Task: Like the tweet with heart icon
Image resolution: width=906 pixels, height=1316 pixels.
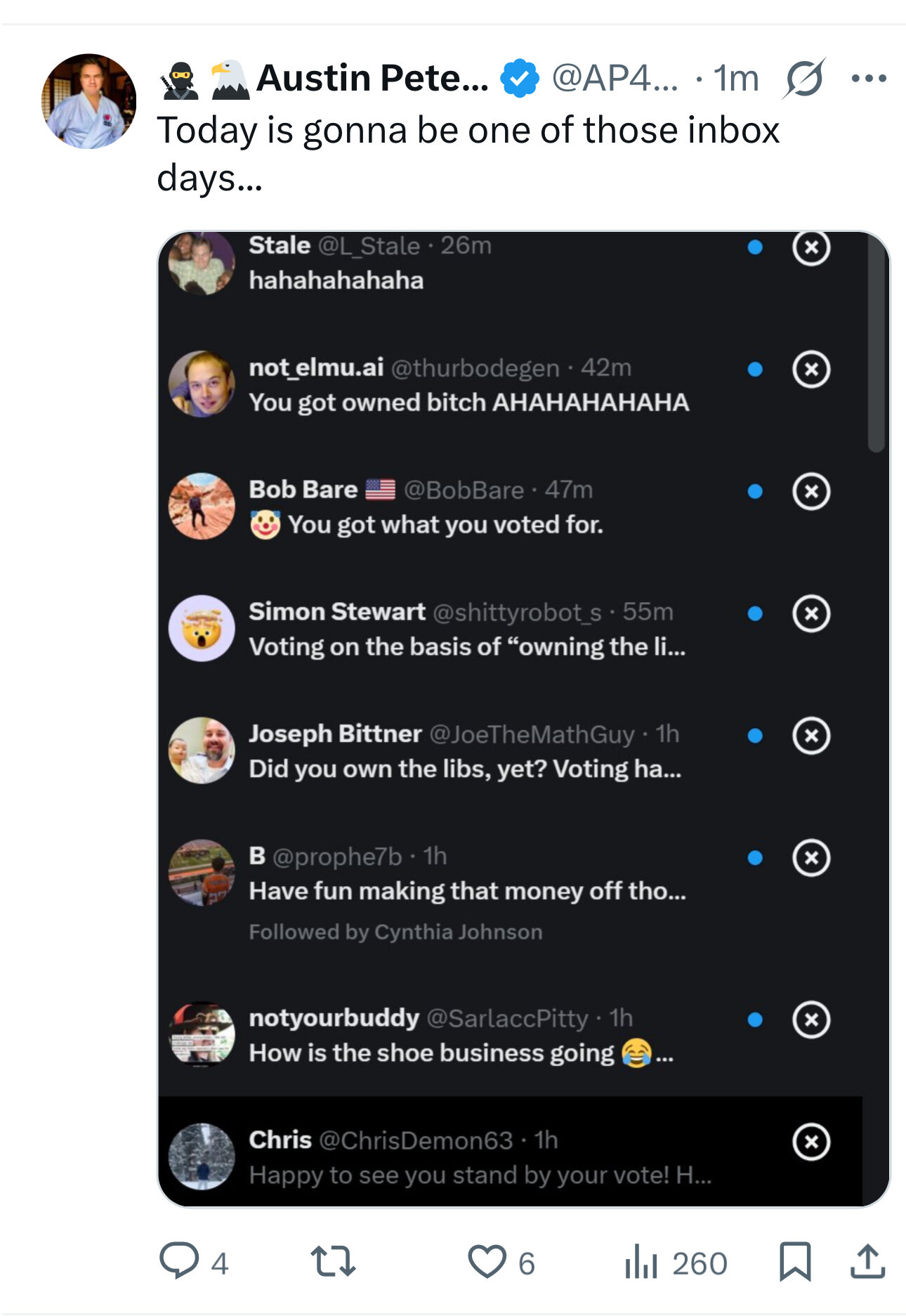Action: [487, 1261]
